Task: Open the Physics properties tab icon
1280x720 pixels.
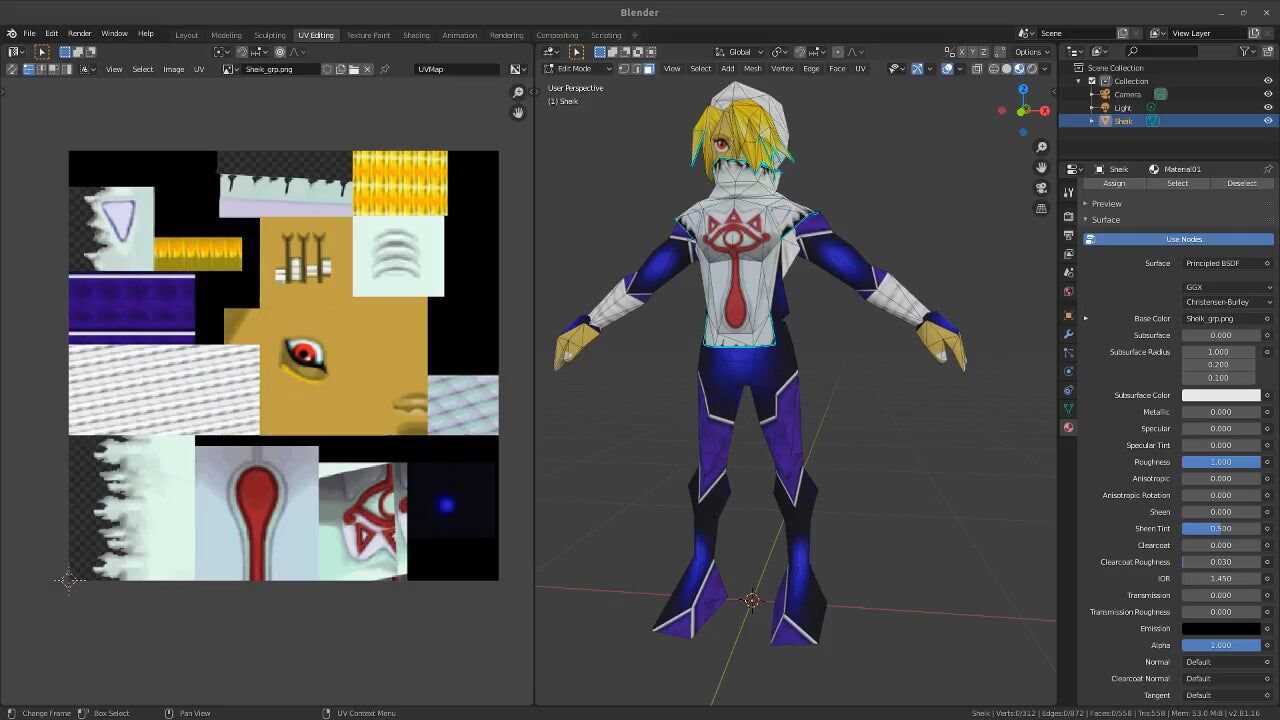Action: (x=1069, y=371)
